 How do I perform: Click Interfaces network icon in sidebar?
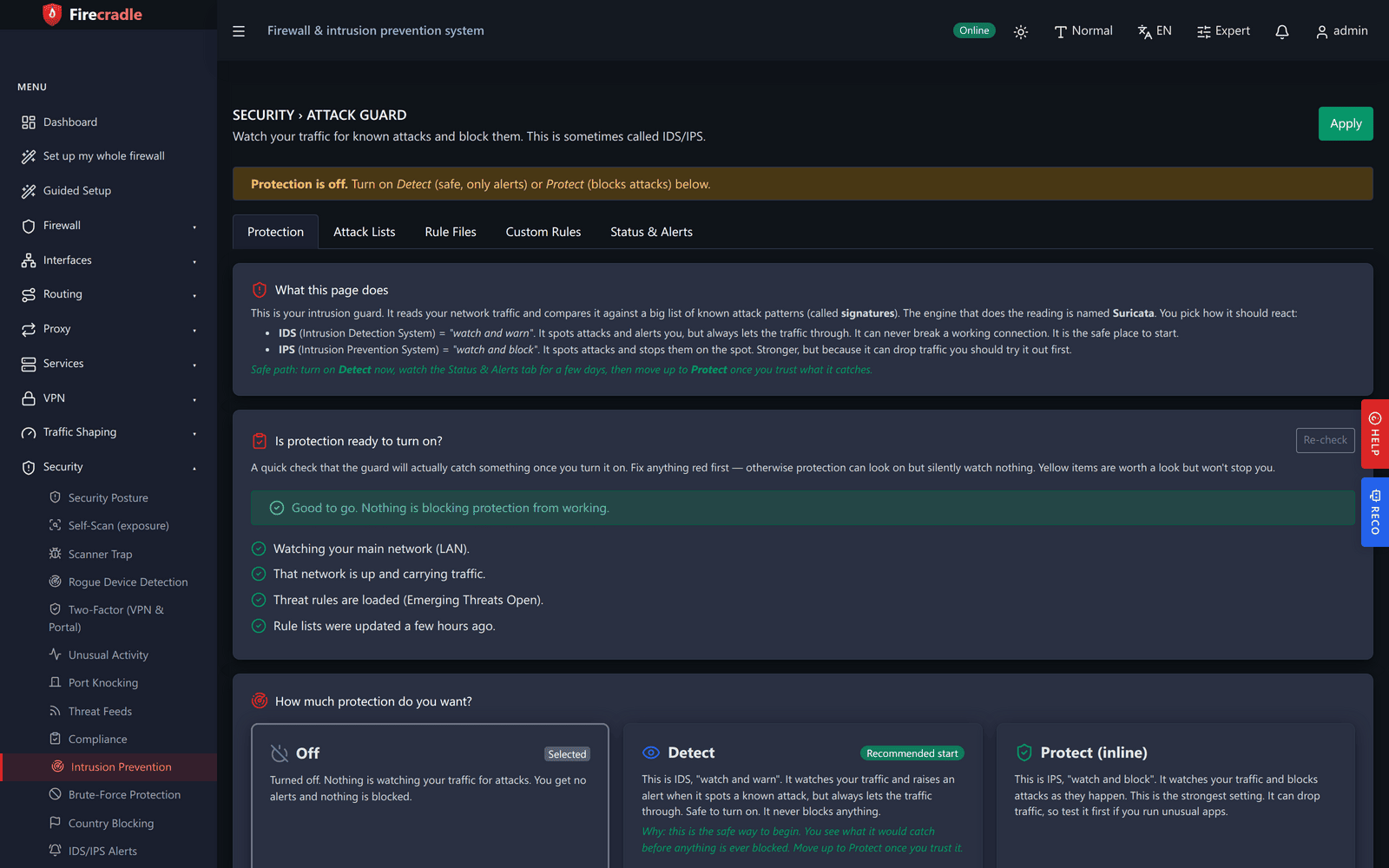[29, 260]
